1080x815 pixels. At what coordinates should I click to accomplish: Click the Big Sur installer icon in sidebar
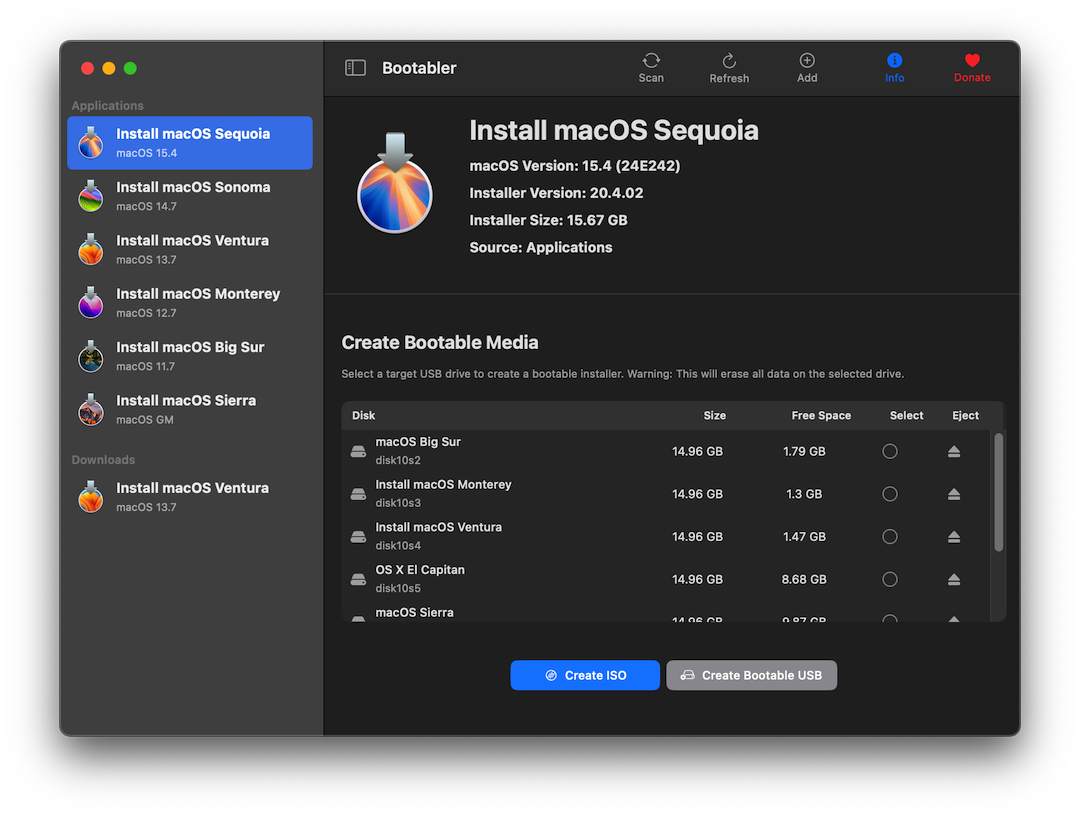[x=91, y=356]
